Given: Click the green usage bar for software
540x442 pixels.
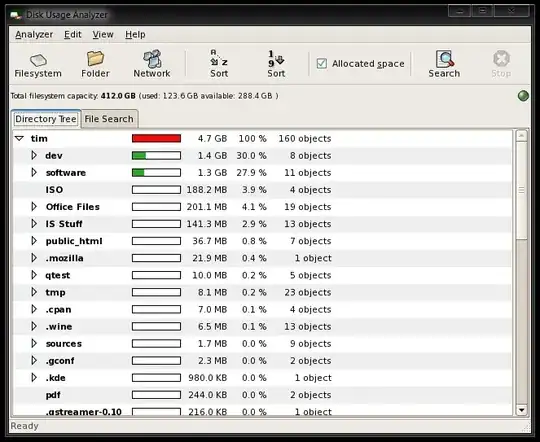Looking at the screenshot, I should (x=156, y=173).
